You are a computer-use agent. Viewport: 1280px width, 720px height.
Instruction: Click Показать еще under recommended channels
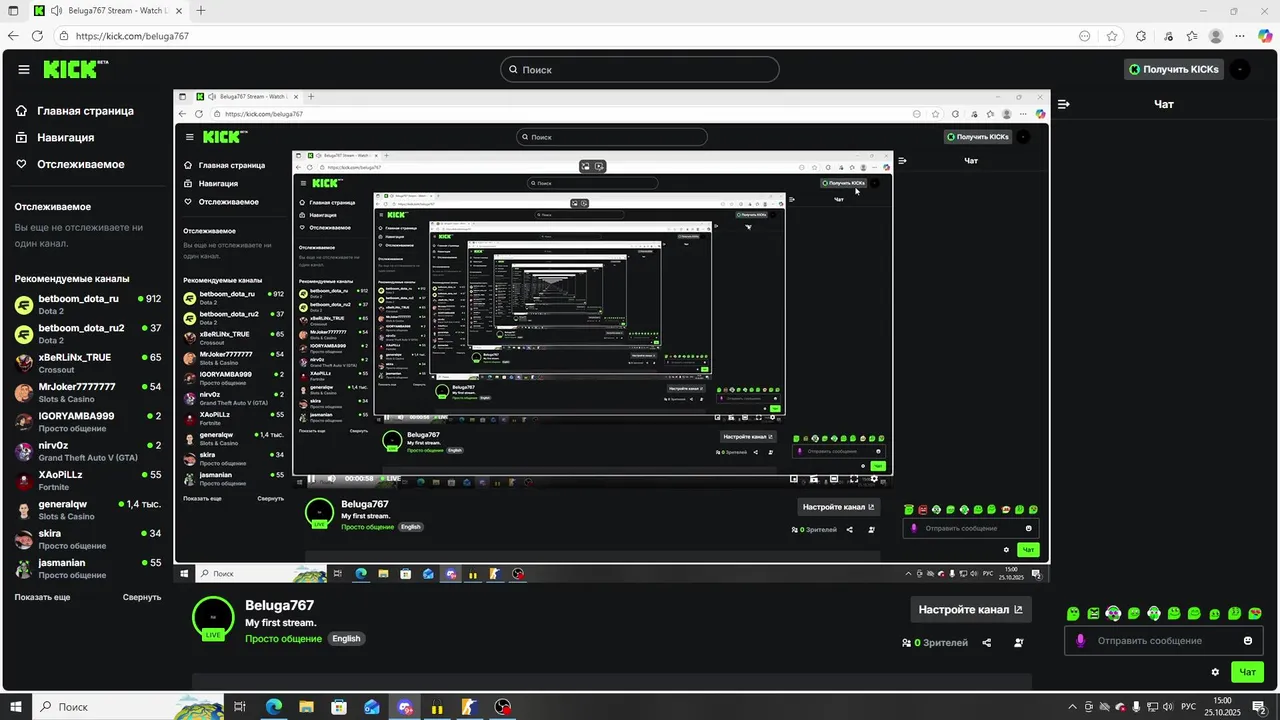click(42, 597)
